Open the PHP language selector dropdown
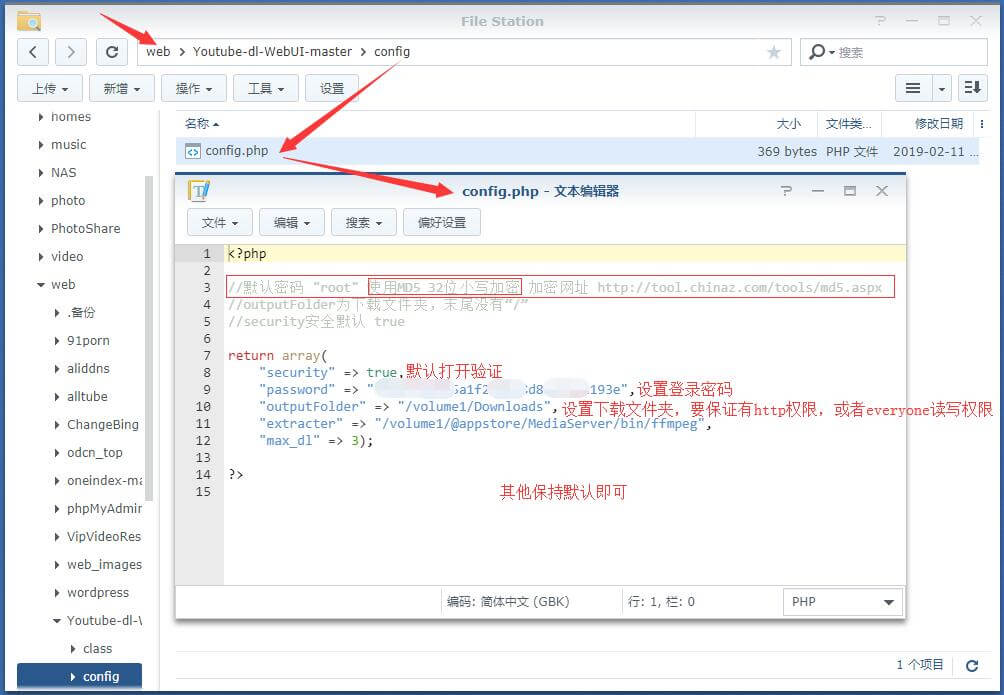1004x695 pixels. pos(842,602)
